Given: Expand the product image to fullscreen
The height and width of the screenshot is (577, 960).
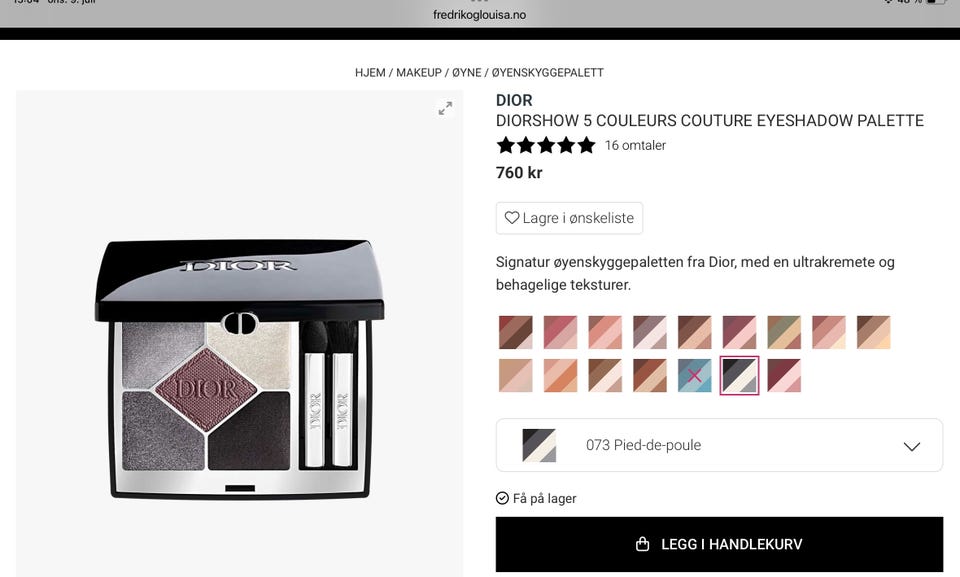Looking at the screenshot, I should click(x=446, y=108).
